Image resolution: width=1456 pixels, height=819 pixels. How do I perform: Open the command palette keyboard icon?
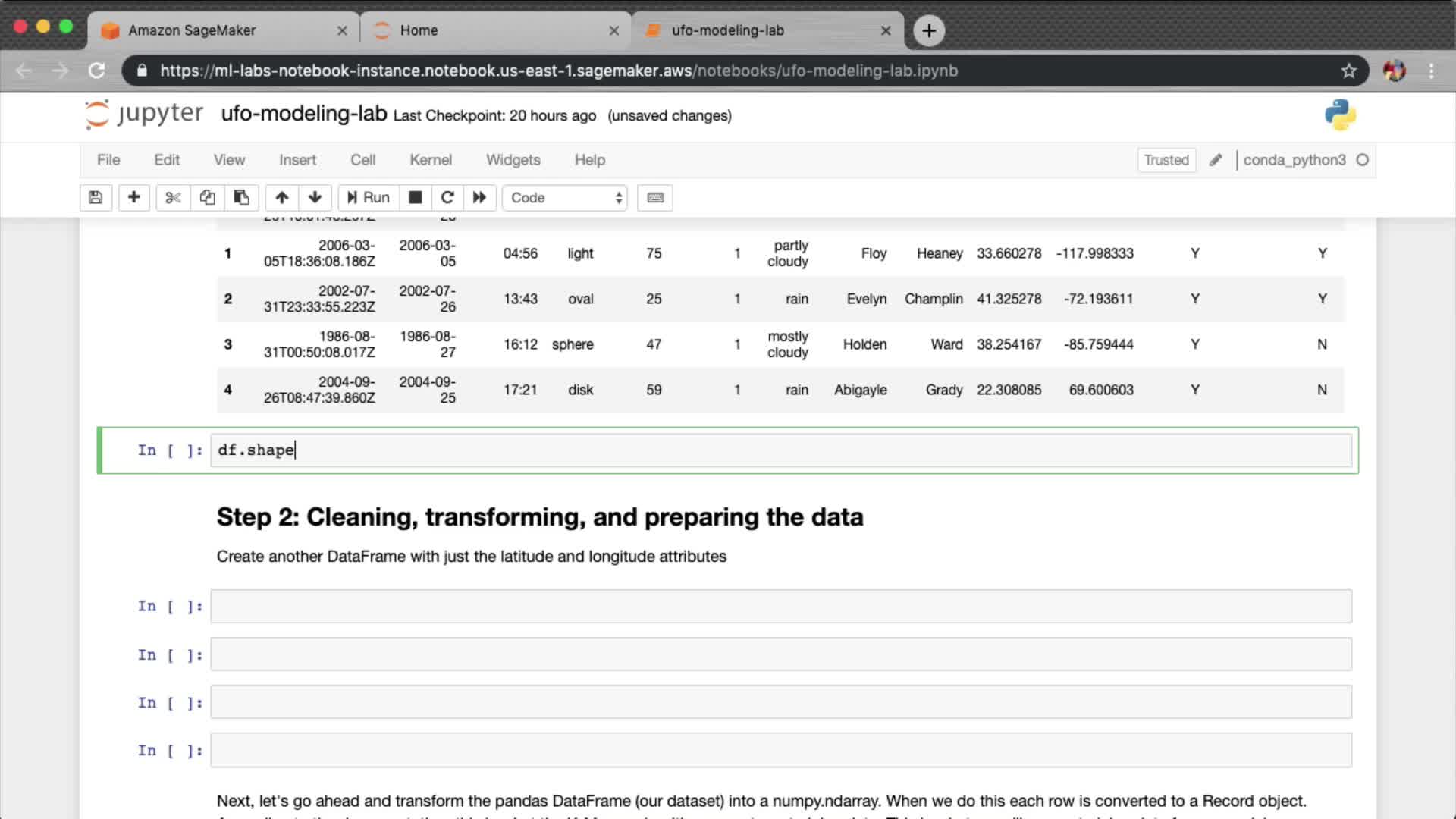(x=655, y=198)
